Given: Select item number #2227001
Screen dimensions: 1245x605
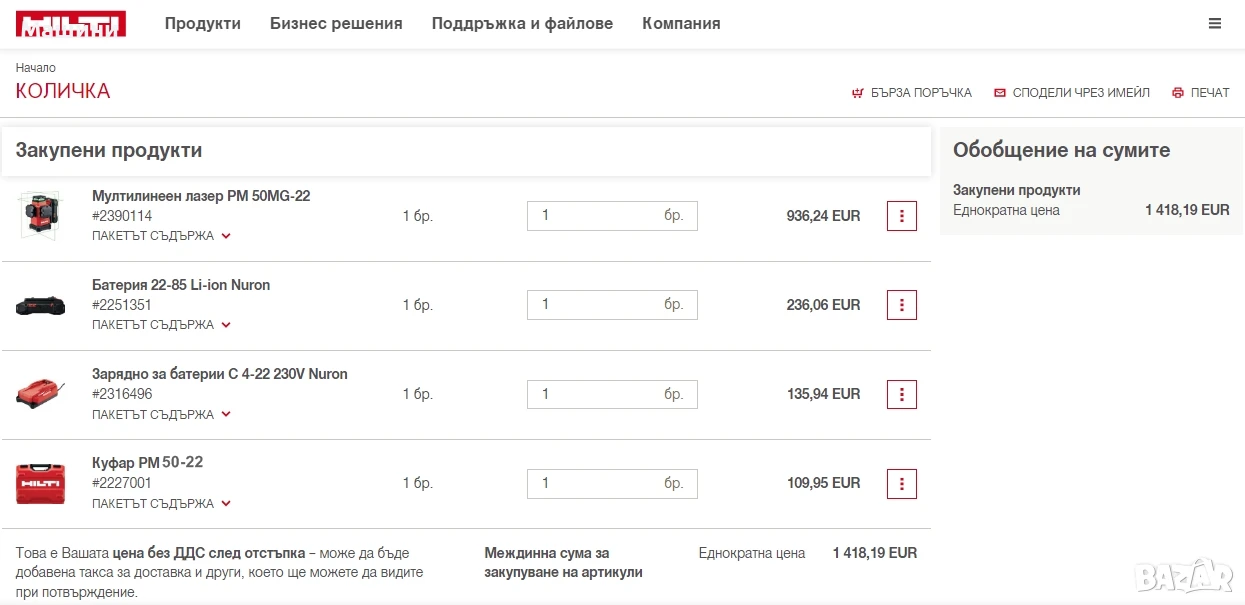Looking at the screenshot, I should coord(122,483).
